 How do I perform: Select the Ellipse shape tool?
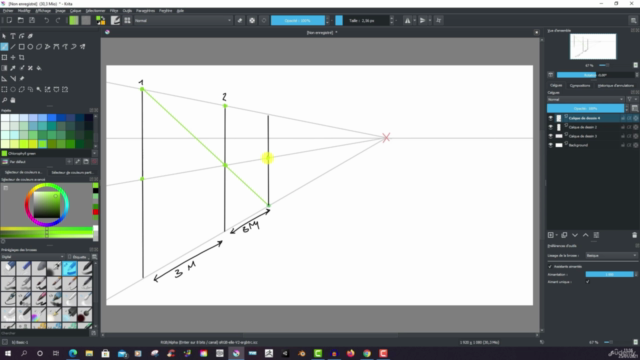point(30,47)
